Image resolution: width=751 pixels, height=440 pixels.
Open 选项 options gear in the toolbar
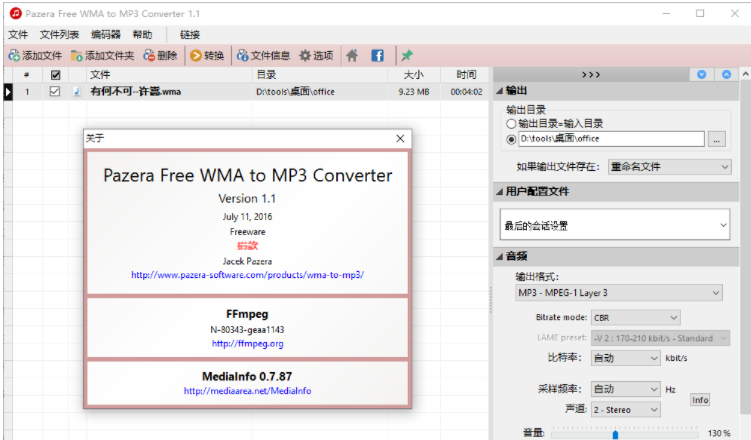click(x=316, y=56)
